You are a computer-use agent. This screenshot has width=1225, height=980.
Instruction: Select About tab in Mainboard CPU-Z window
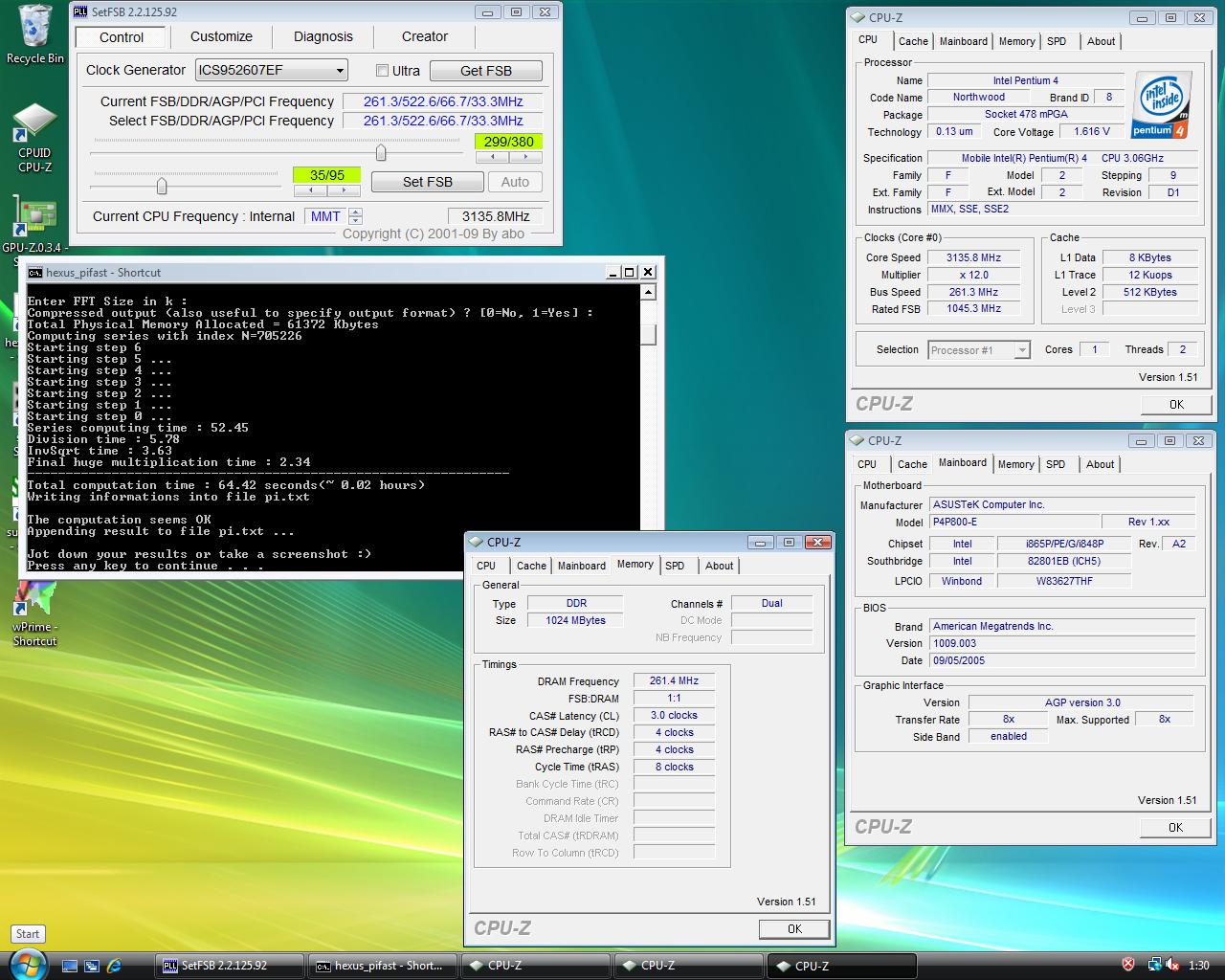(1101, 464)
